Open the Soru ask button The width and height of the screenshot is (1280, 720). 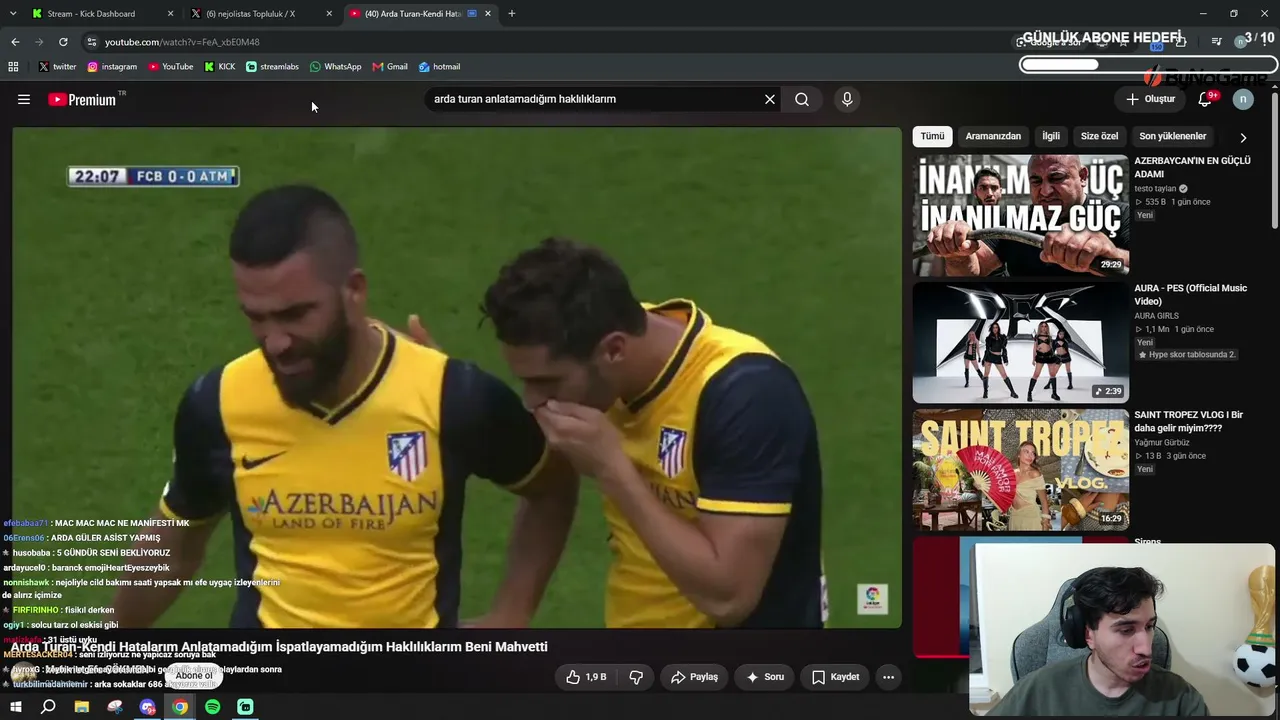click(x=765, y=677)
